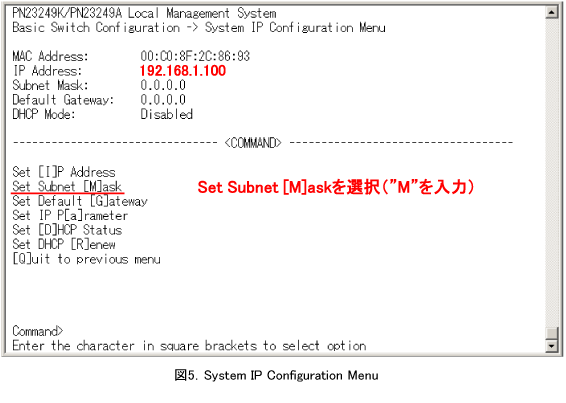Choose the Set IP P[a]rameter option
This screenshot has height=403, width=566.
point(70,216)
